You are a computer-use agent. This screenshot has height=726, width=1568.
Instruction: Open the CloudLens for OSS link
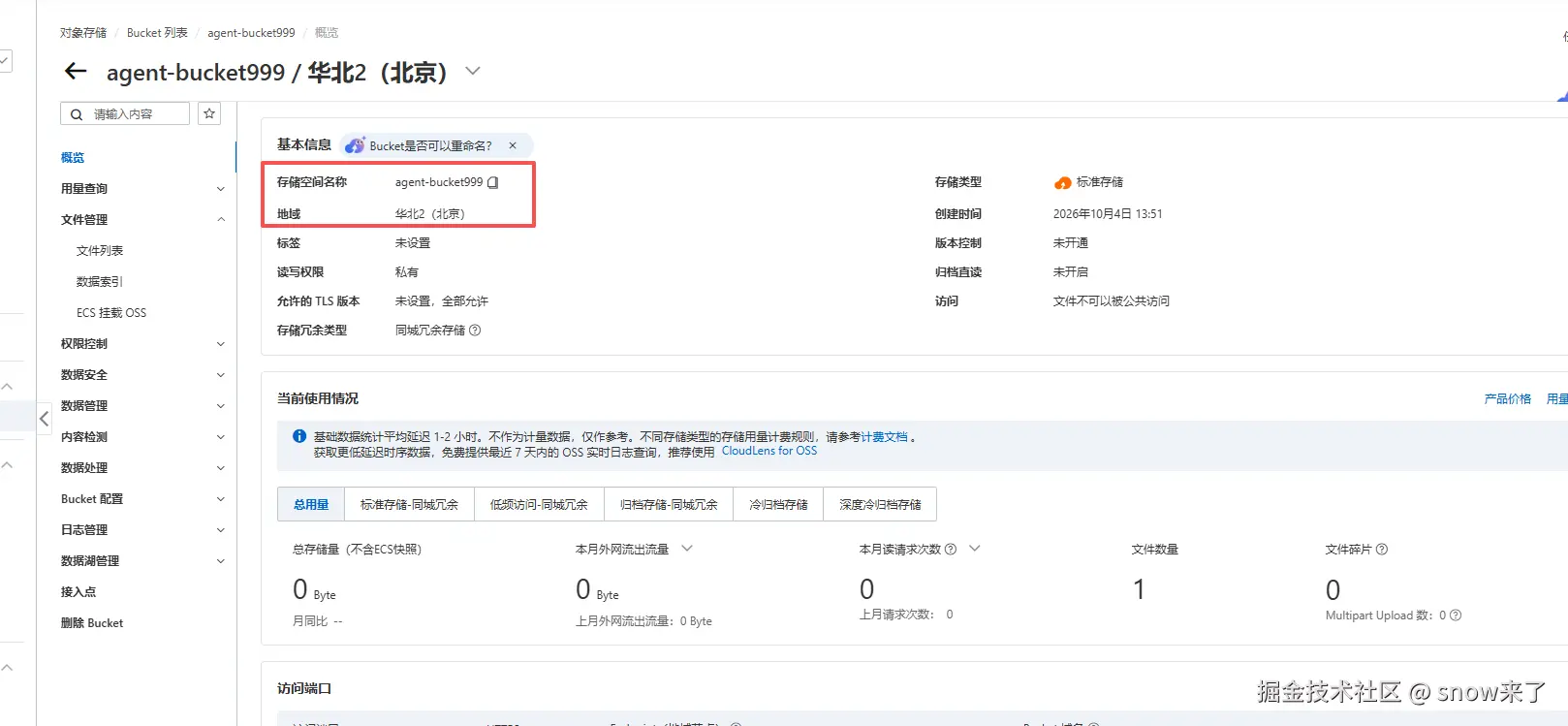(769, 451)
